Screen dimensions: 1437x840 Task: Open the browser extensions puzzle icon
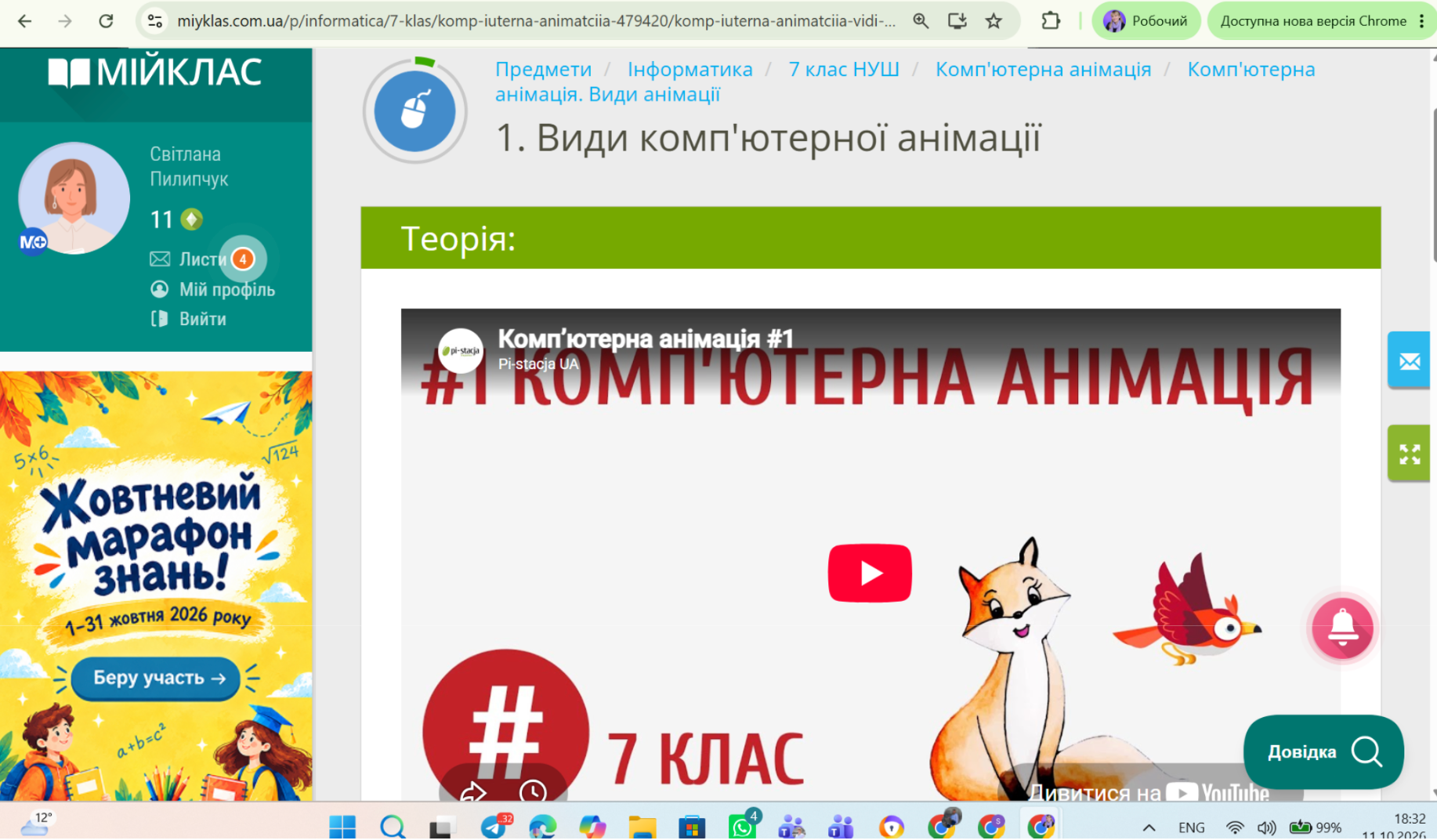1051,21
